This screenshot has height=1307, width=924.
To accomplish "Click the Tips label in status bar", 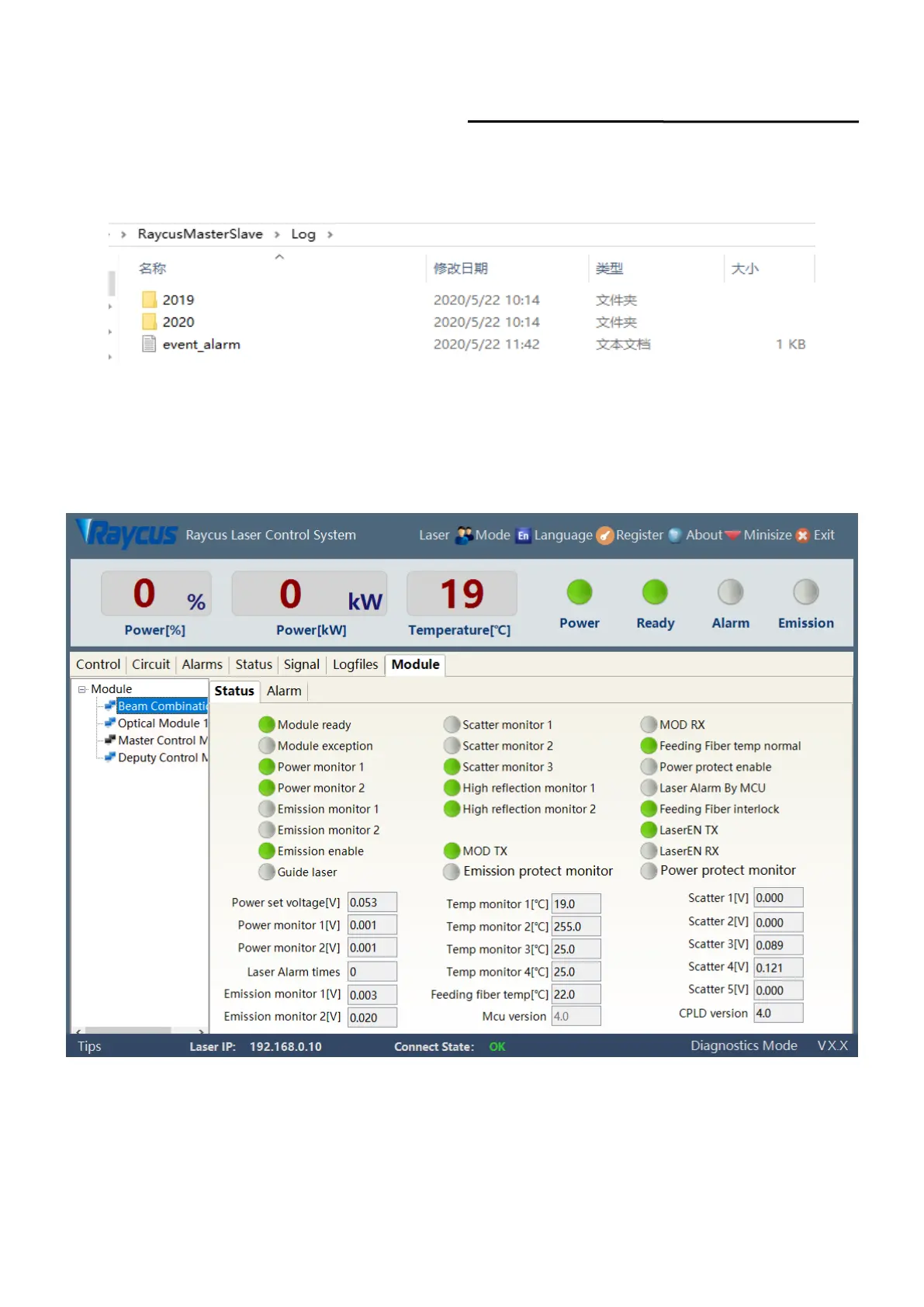I will [89, 1046].
